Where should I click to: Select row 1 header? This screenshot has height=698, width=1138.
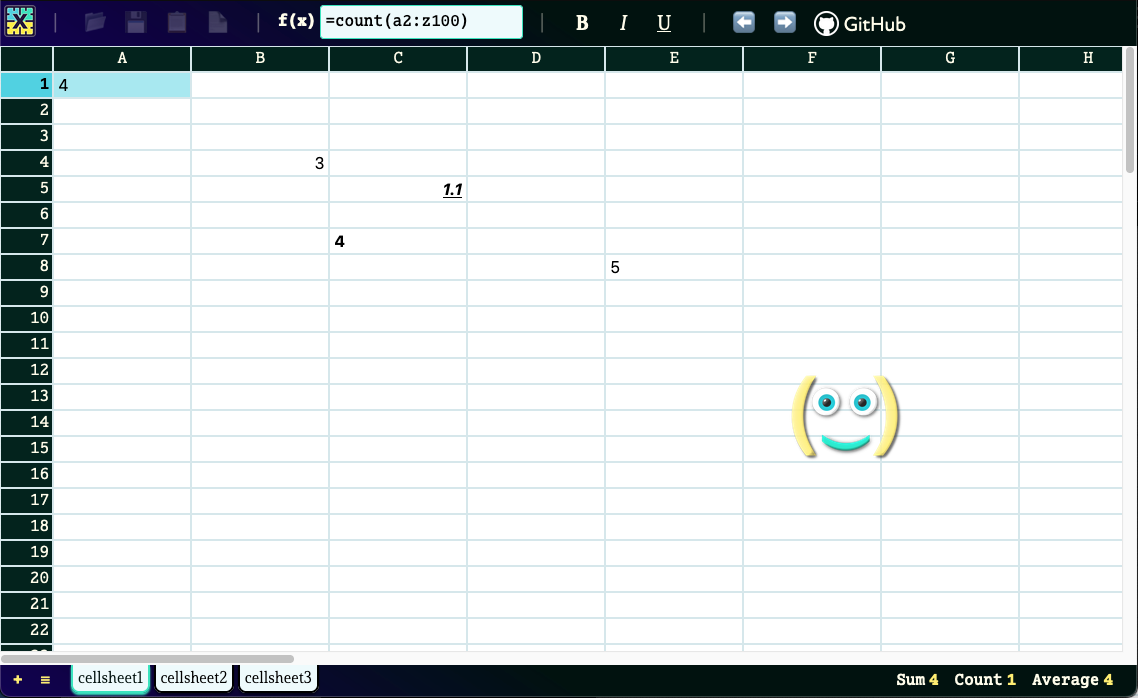[x=26, y=85]
